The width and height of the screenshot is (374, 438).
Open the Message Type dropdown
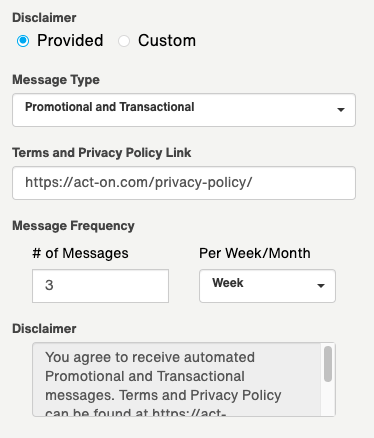click(184, 110)
